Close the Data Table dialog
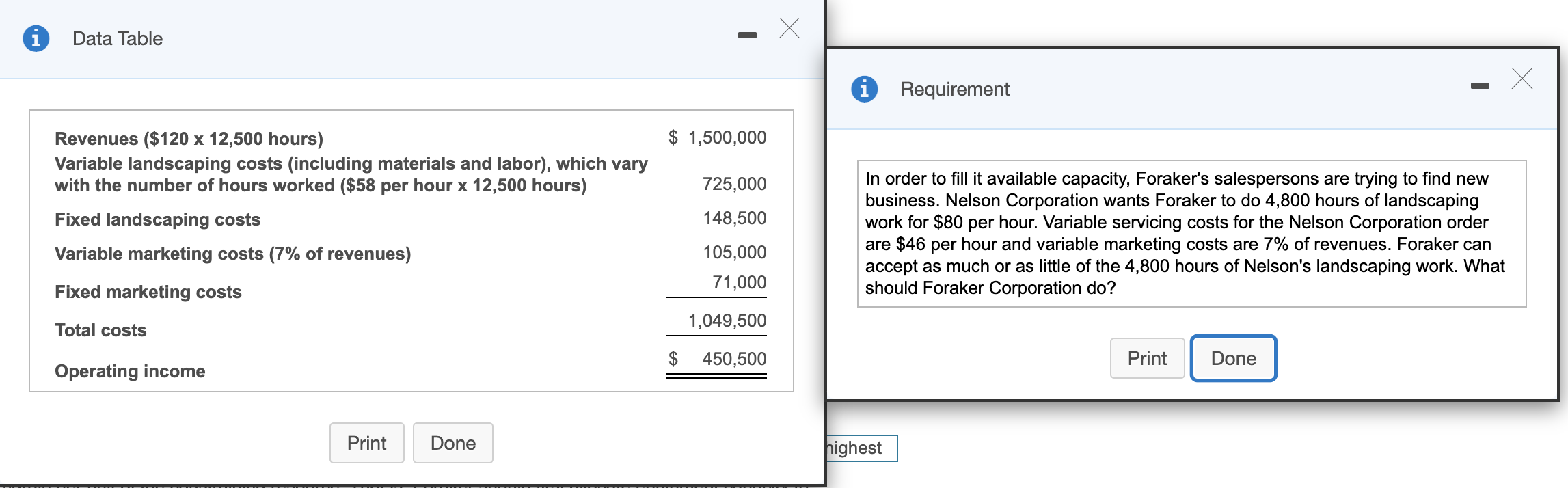 click(x=789, y=28)
